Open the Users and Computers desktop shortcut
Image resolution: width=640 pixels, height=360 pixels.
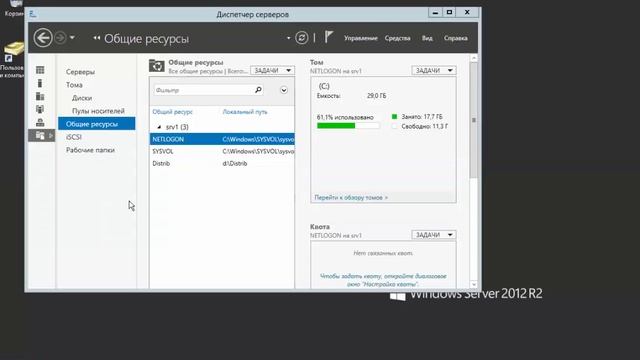pyautogui.click(x=12, y=60)
